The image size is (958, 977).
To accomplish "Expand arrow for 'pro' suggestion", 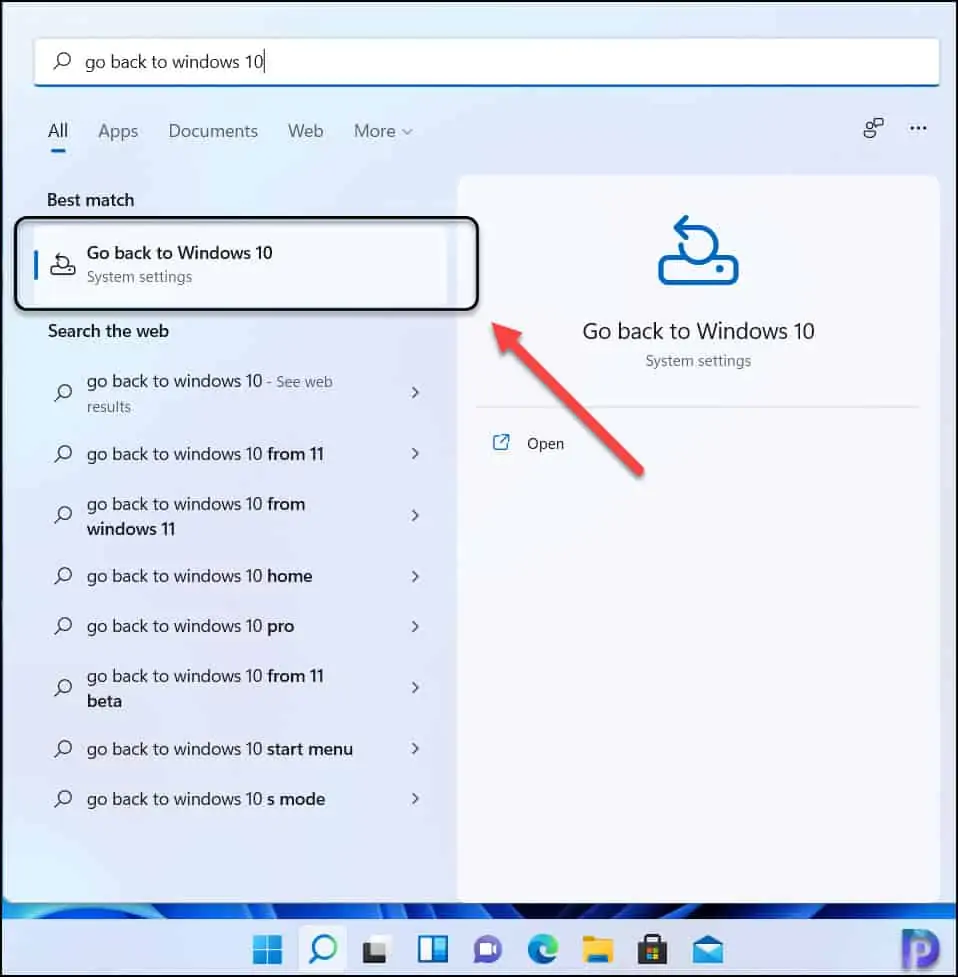I will point(415,626).
